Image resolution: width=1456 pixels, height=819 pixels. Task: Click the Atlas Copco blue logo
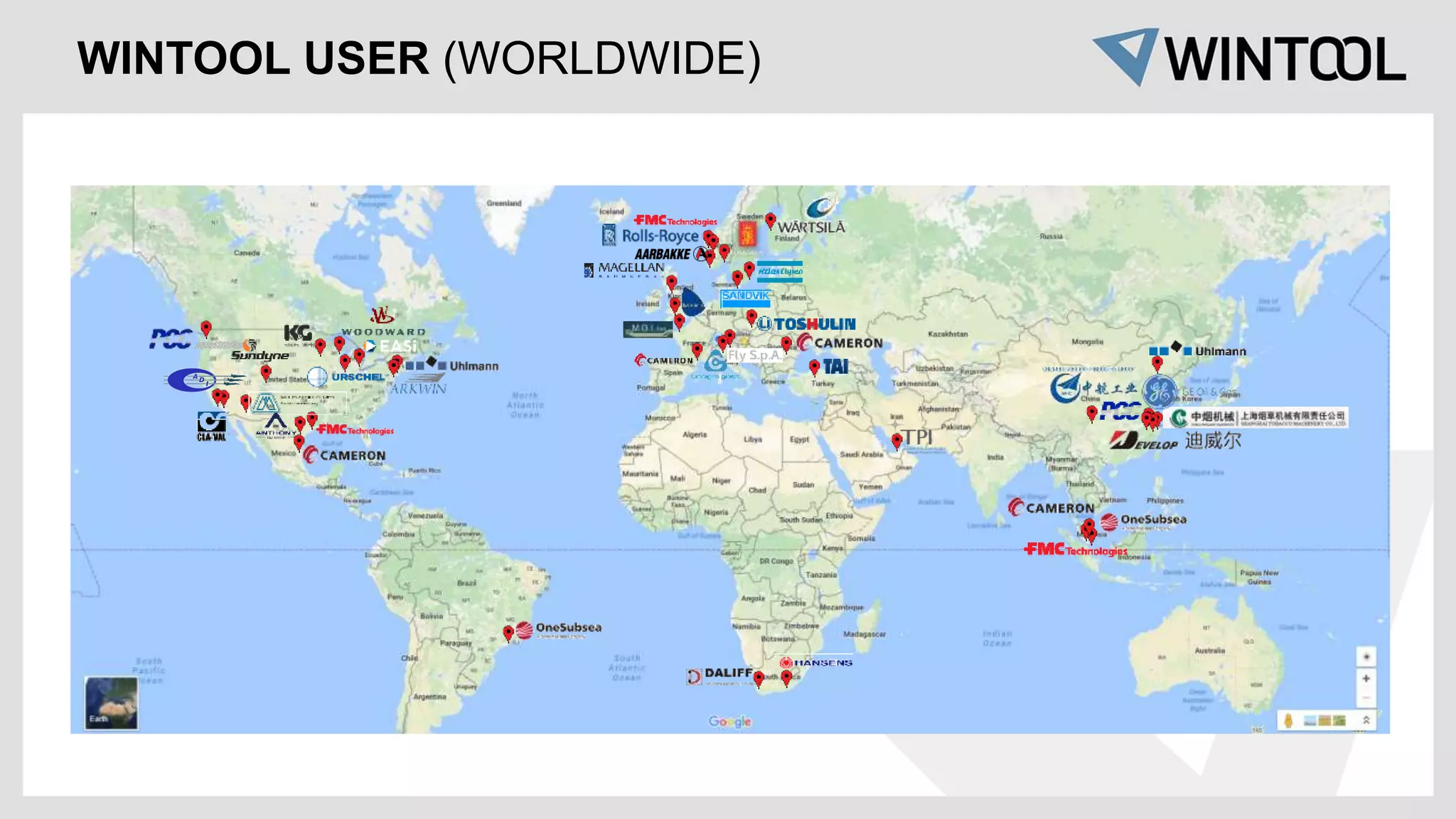[x=780, y=272]
